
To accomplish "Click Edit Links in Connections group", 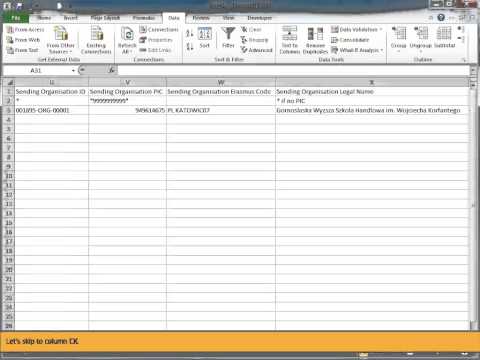I will pyautogui.click(x=155, y=50).
